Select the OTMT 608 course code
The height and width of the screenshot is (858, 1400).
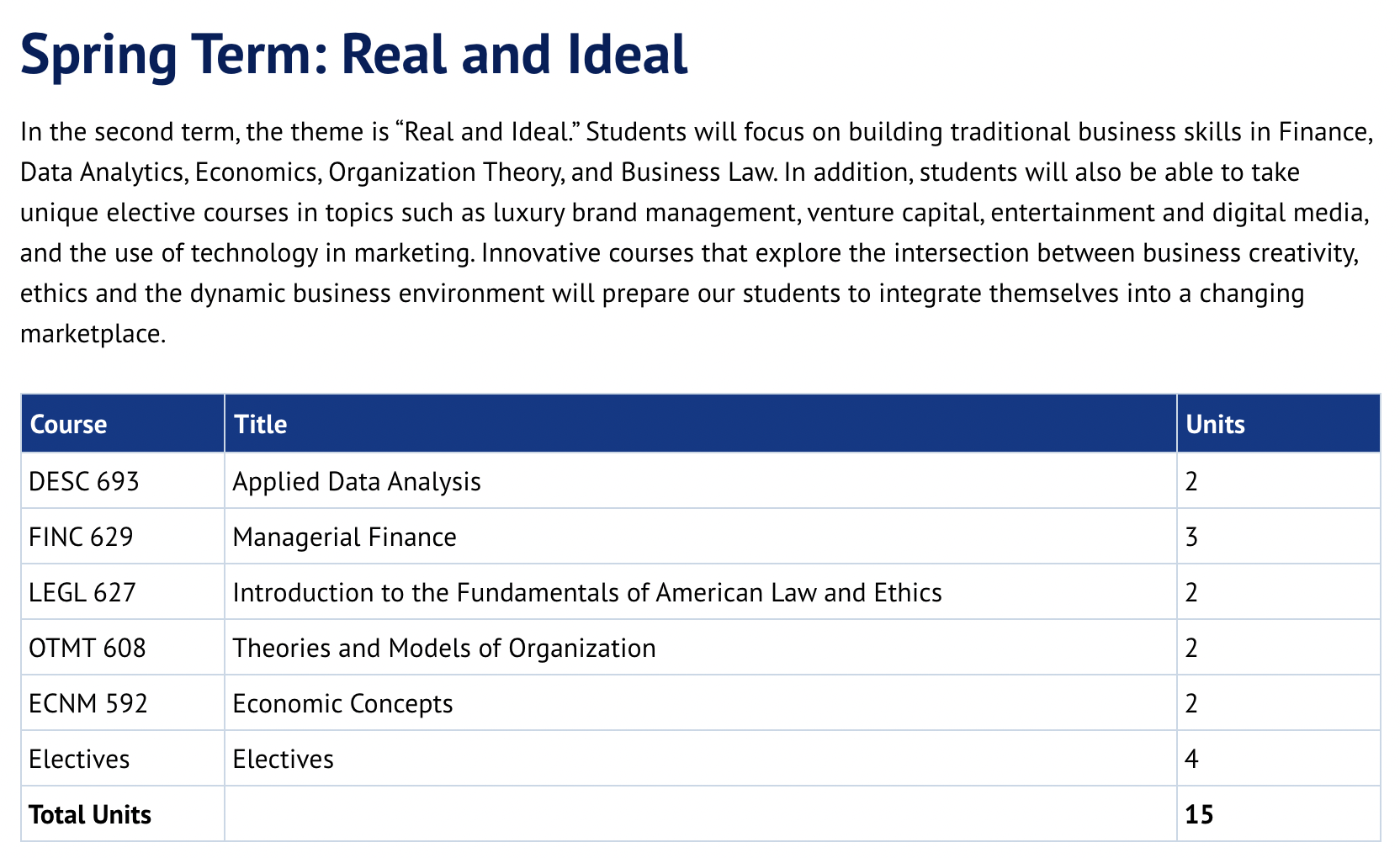pos(87,648)
